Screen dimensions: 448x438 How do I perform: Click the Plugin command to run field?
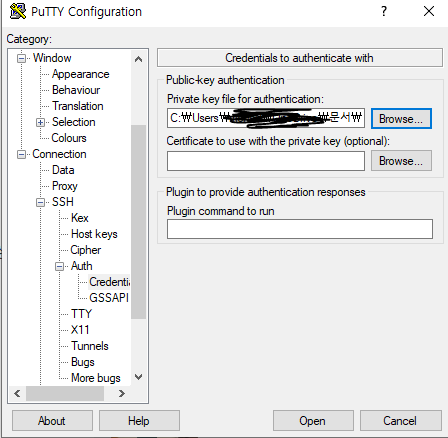pos(300,229)
